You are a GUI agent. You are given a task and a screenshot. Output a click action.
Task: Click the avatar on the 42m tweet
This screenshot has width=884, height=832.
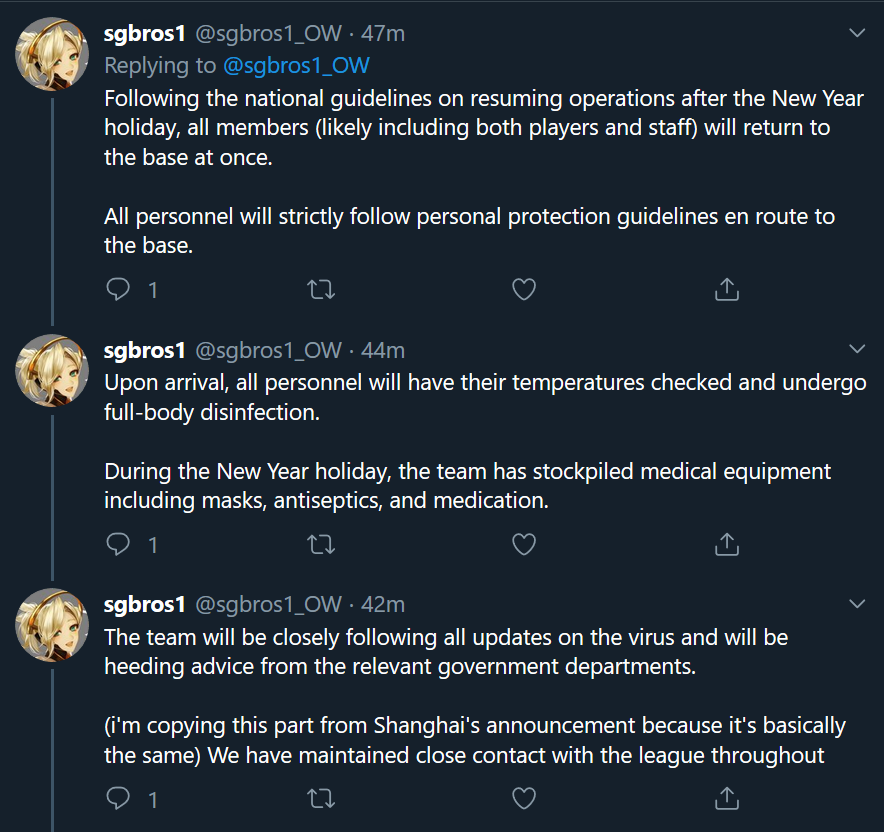[x=52, y=625]
